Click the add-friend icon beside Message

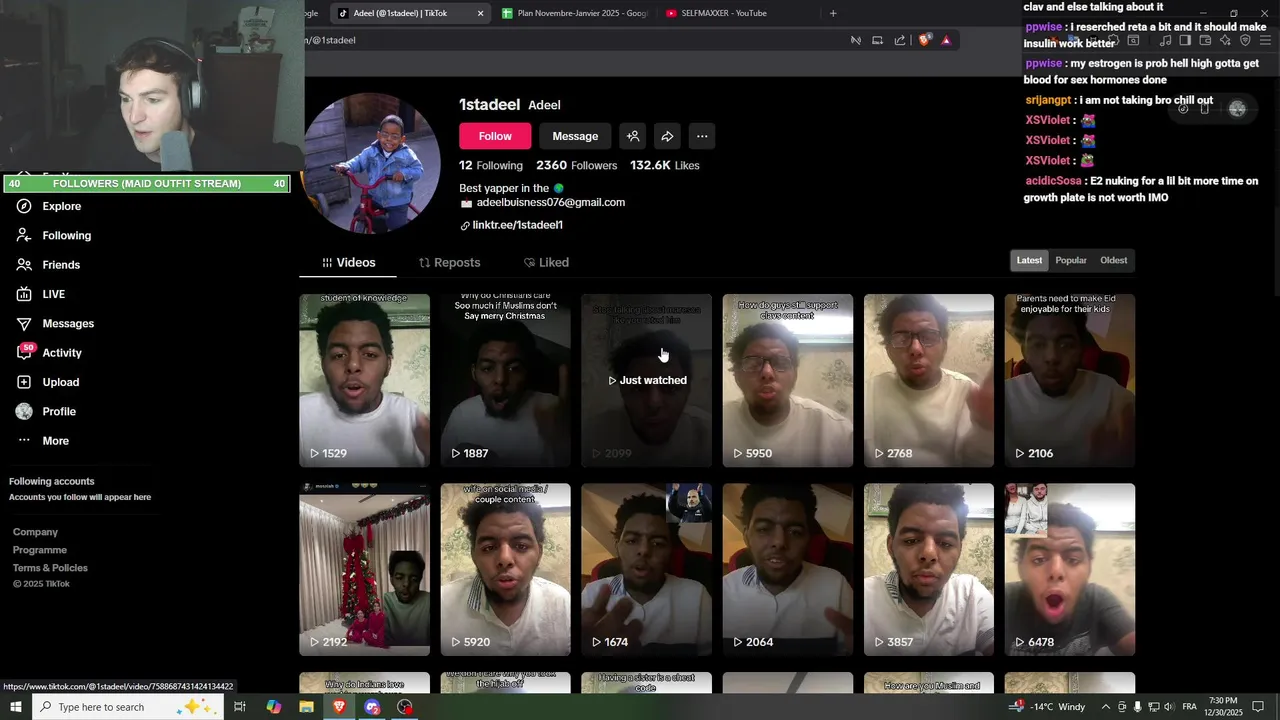pos(633,136)
